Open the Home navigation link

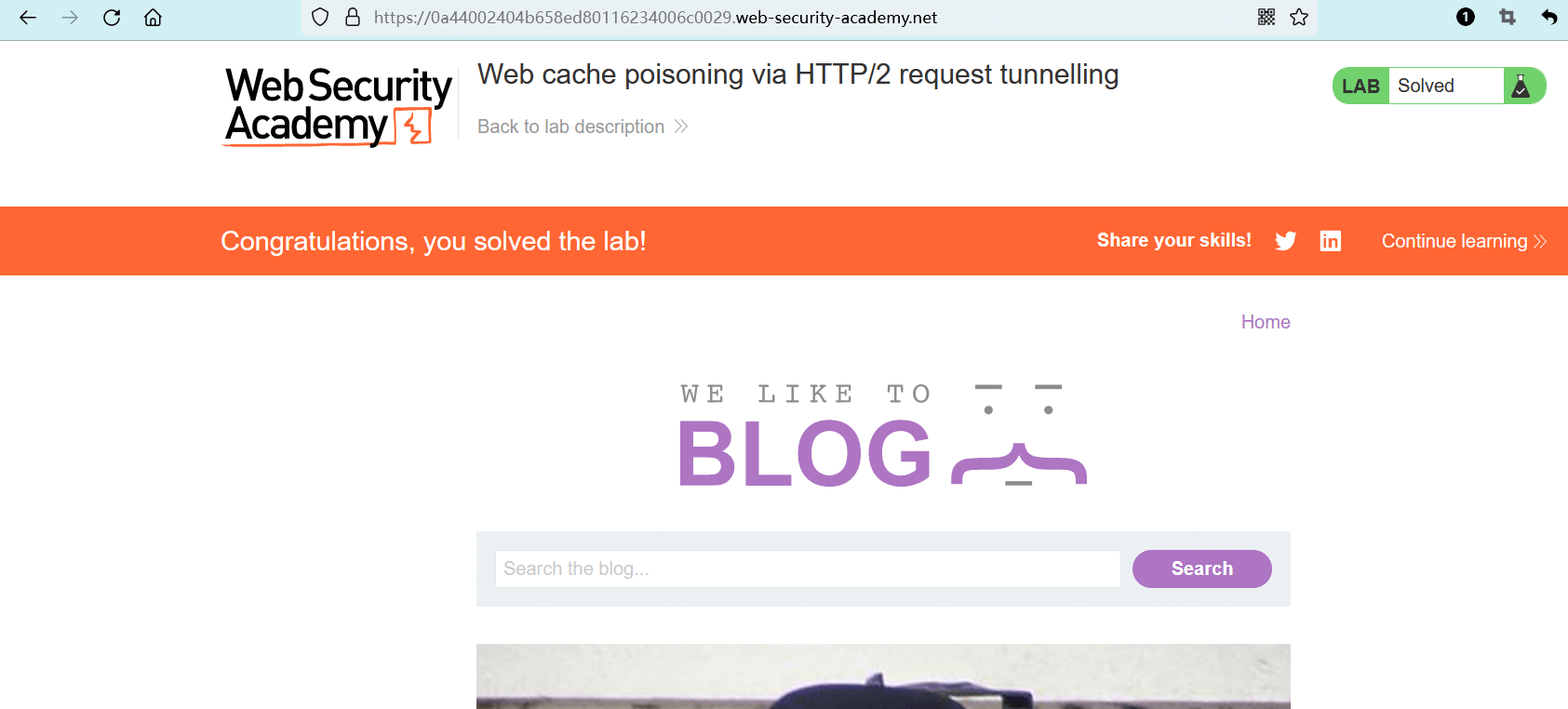click(1266, 322)
